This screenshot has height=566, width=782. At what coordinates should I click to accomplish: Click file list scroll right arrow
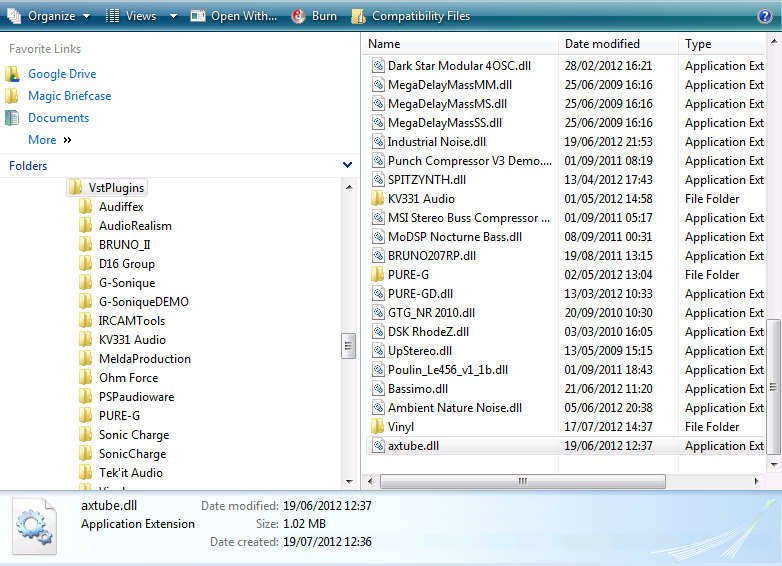click(756, 481)
